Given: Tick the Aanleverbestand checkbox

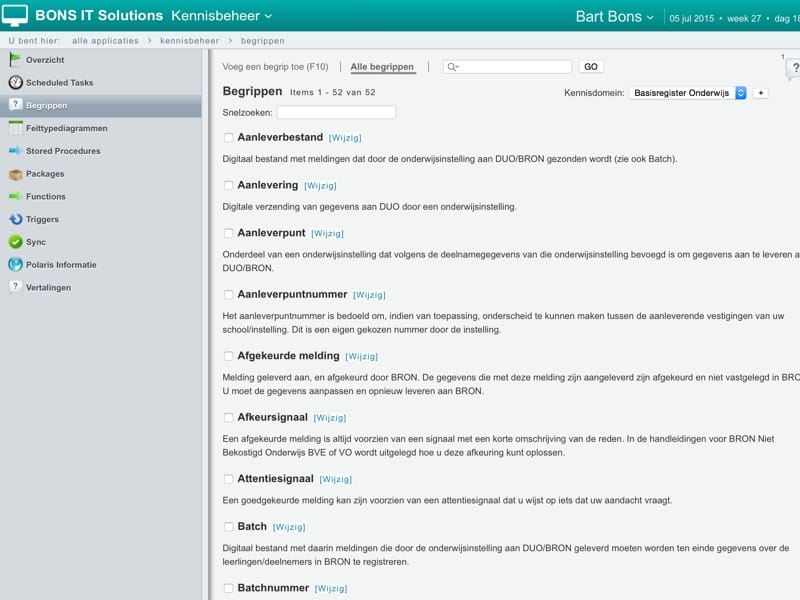Looking at the screenshot, I should 229,138.
